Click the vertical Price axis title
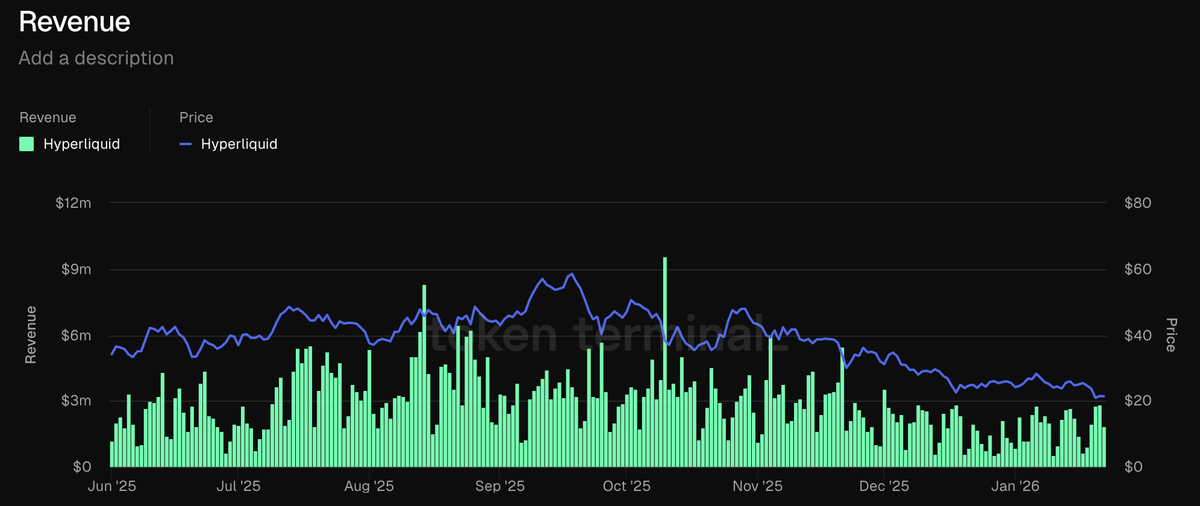 (1170, 335)
